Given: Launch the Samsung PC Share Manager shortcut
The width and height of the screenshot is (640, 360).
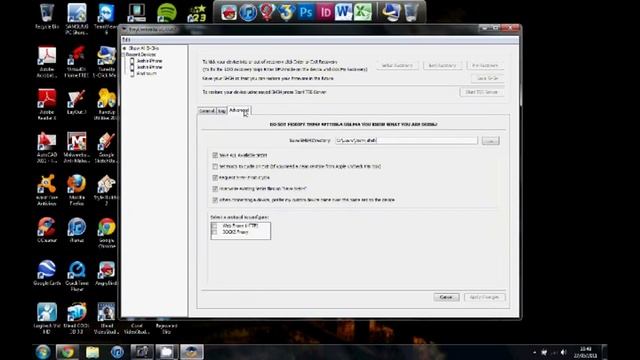Looking at the screenshot, I should (x=77, y=18).
